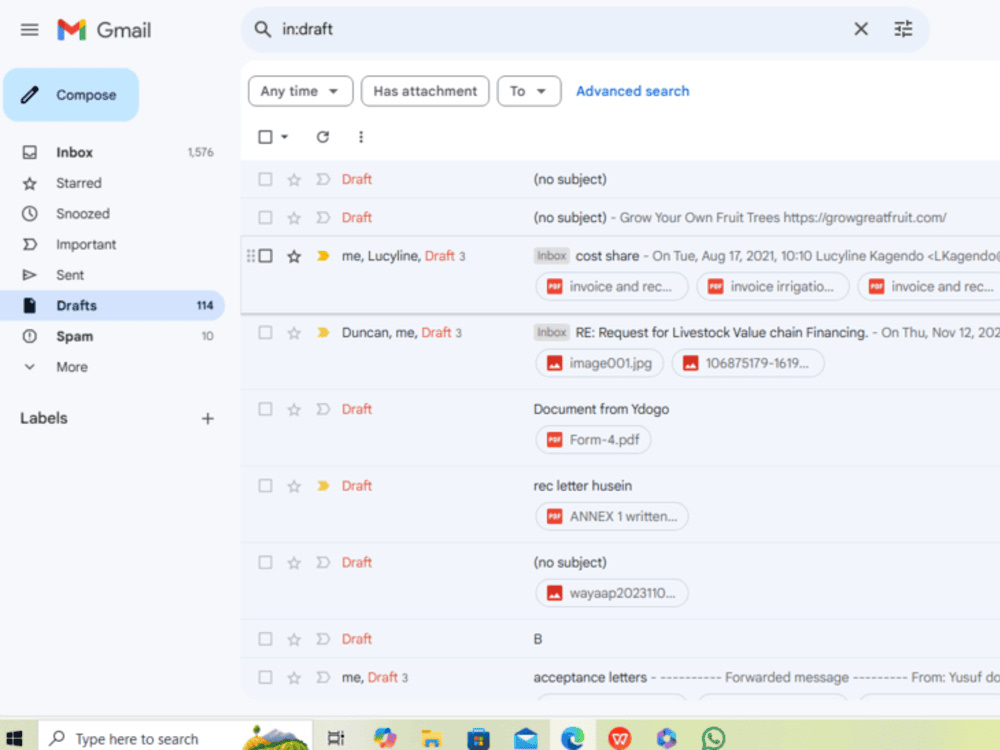Screen dimensions: 1000x750
Task: Click the Compose button
Action: pos(71,95)
